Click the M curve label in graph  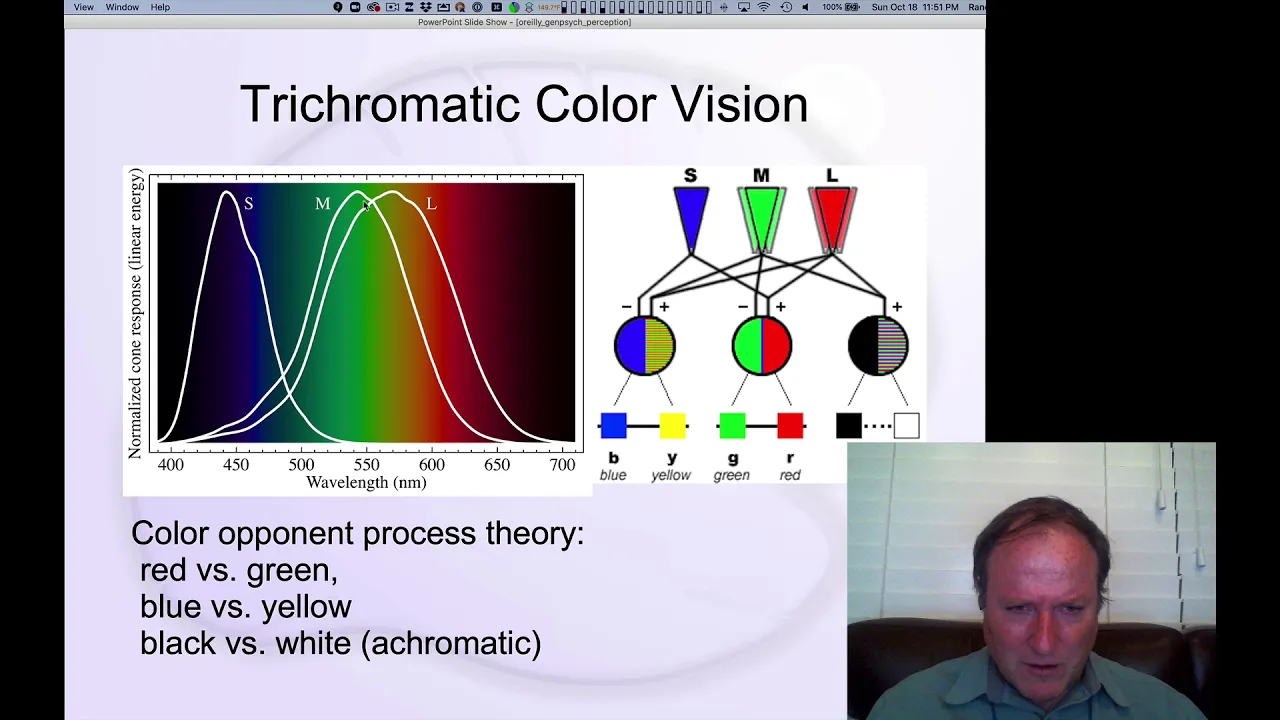click(x=322, y=204)
